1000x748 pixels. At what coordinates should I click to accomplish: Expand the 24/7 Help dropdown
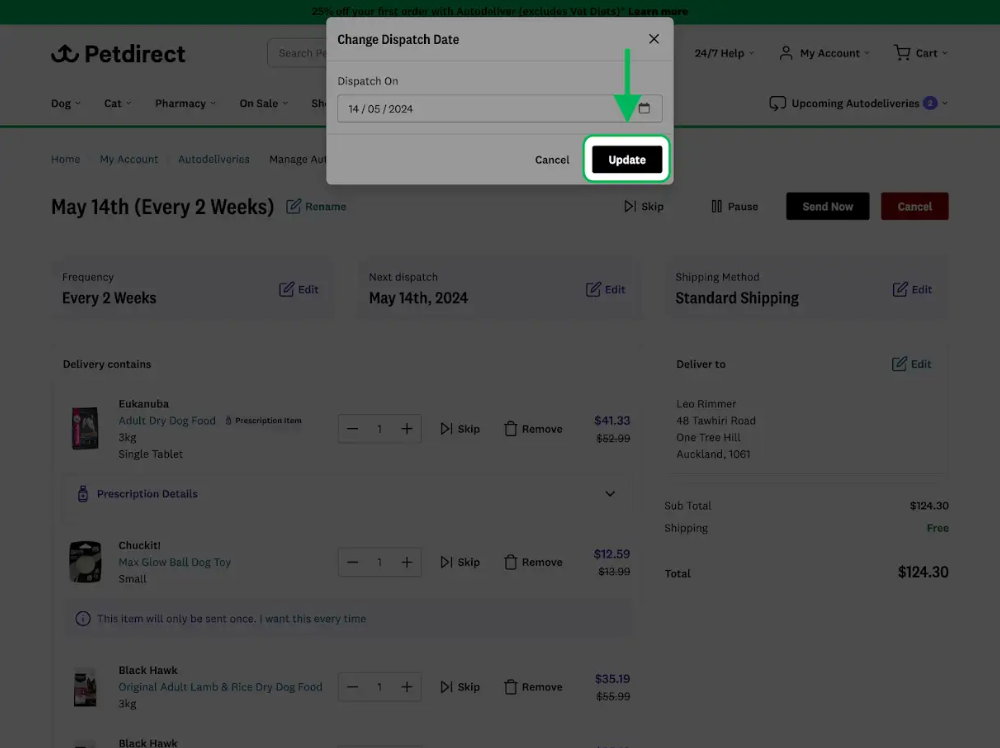pos(724,53)
